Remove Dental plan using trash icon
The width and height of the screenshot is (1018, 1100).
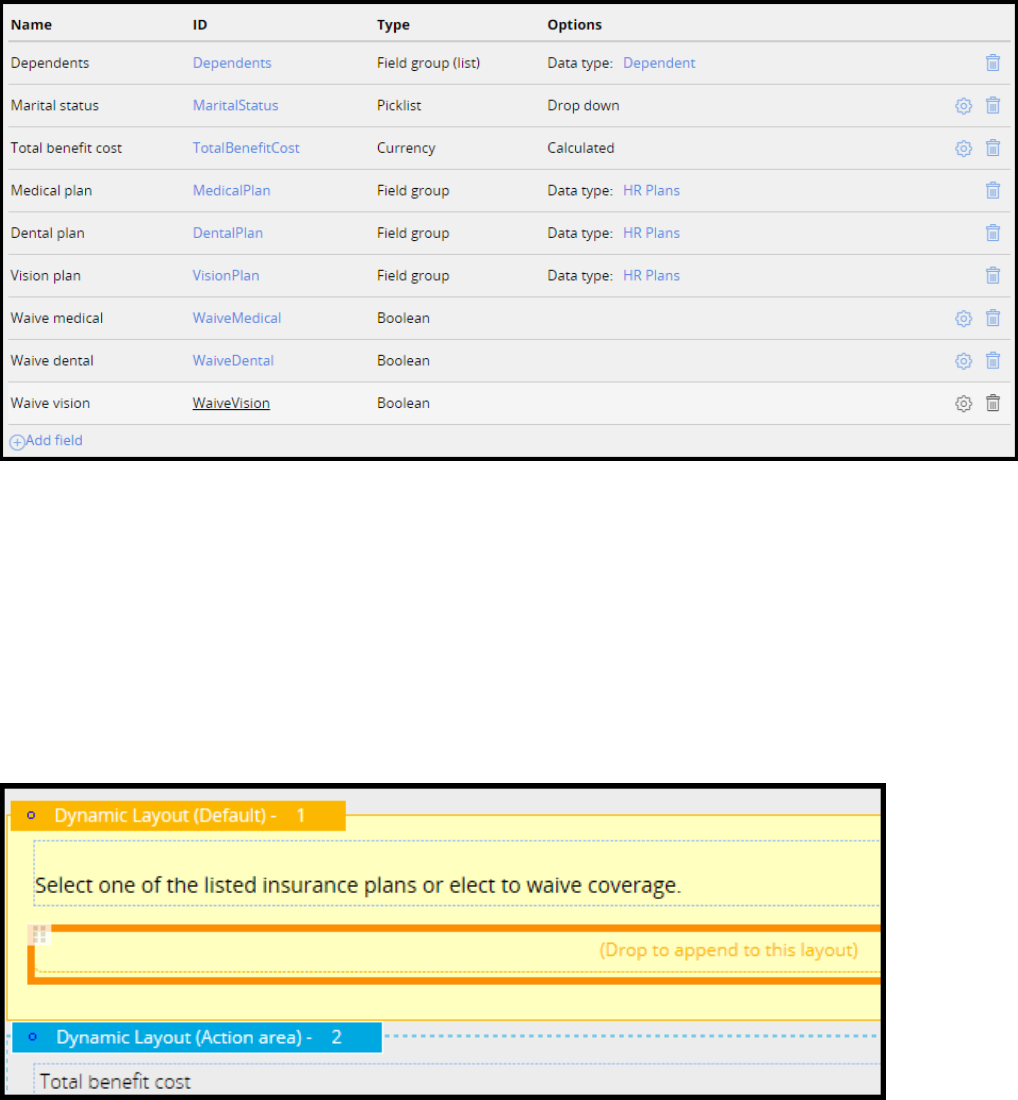pyautogui.click(x=993, y=233)
